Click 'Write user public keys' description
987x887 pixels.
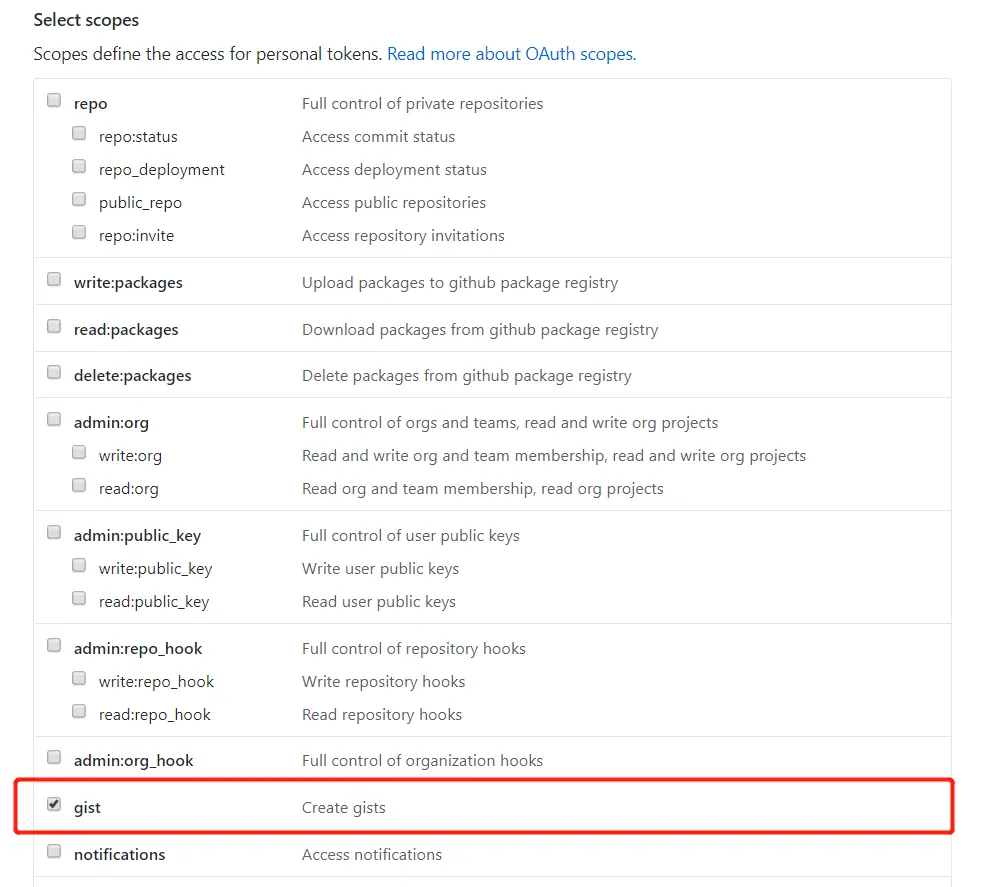coord(380,569)
